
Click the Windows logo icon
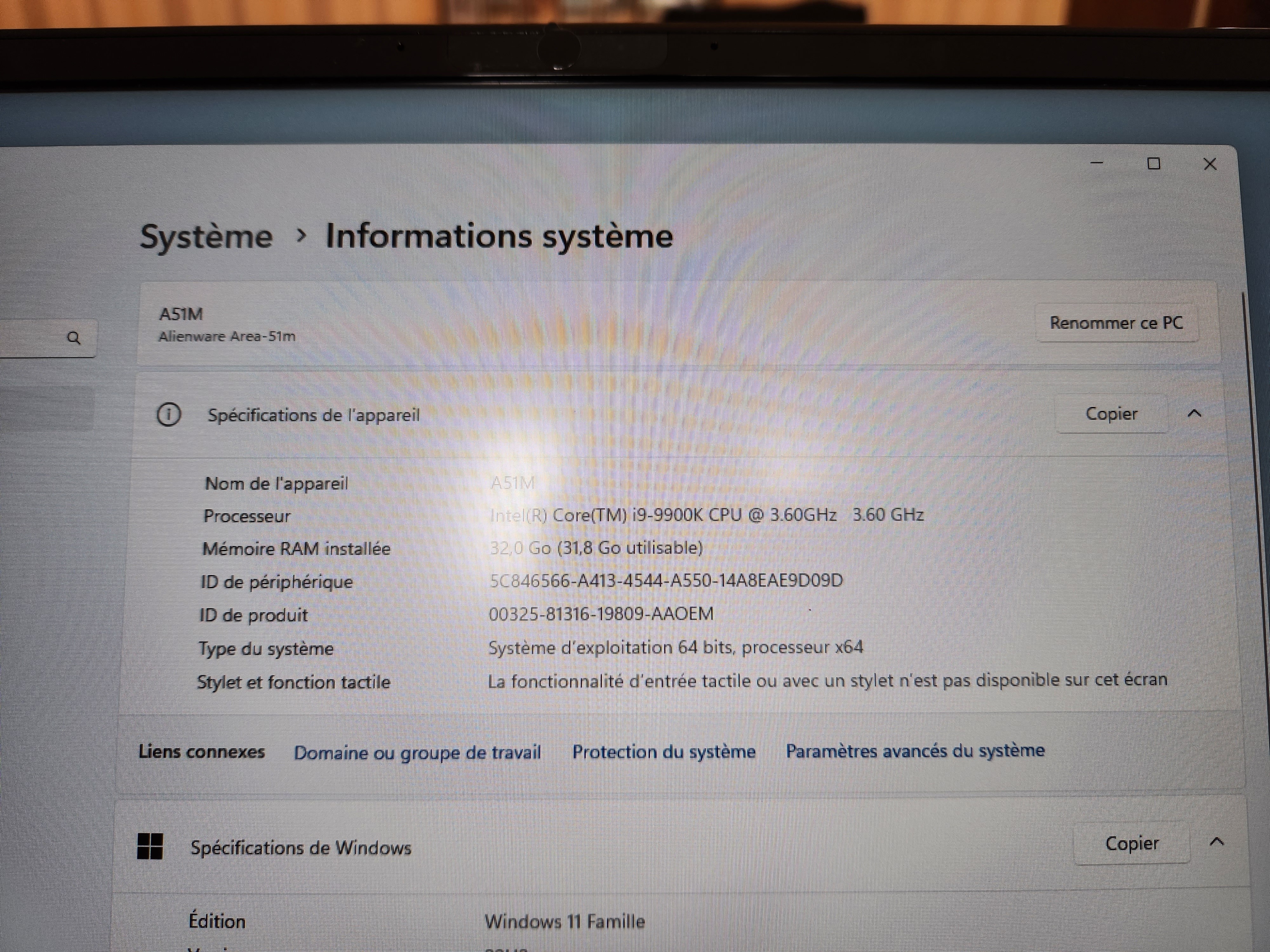pos(150,846)
